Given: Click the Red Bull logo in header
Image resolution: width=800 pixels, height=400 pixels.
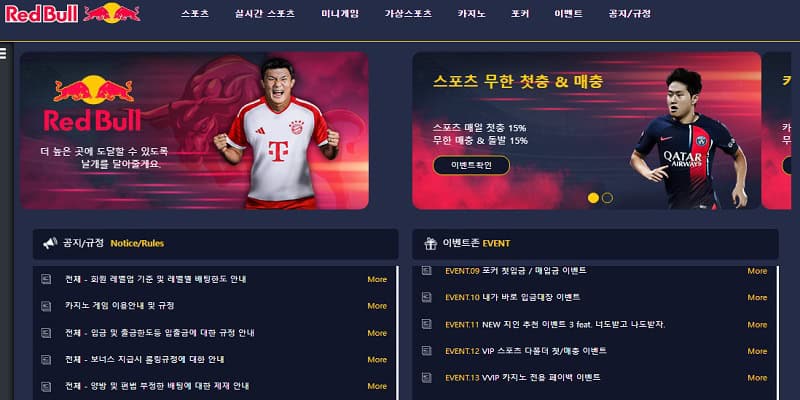Looking at the screenshot, I should coord(72,13).
